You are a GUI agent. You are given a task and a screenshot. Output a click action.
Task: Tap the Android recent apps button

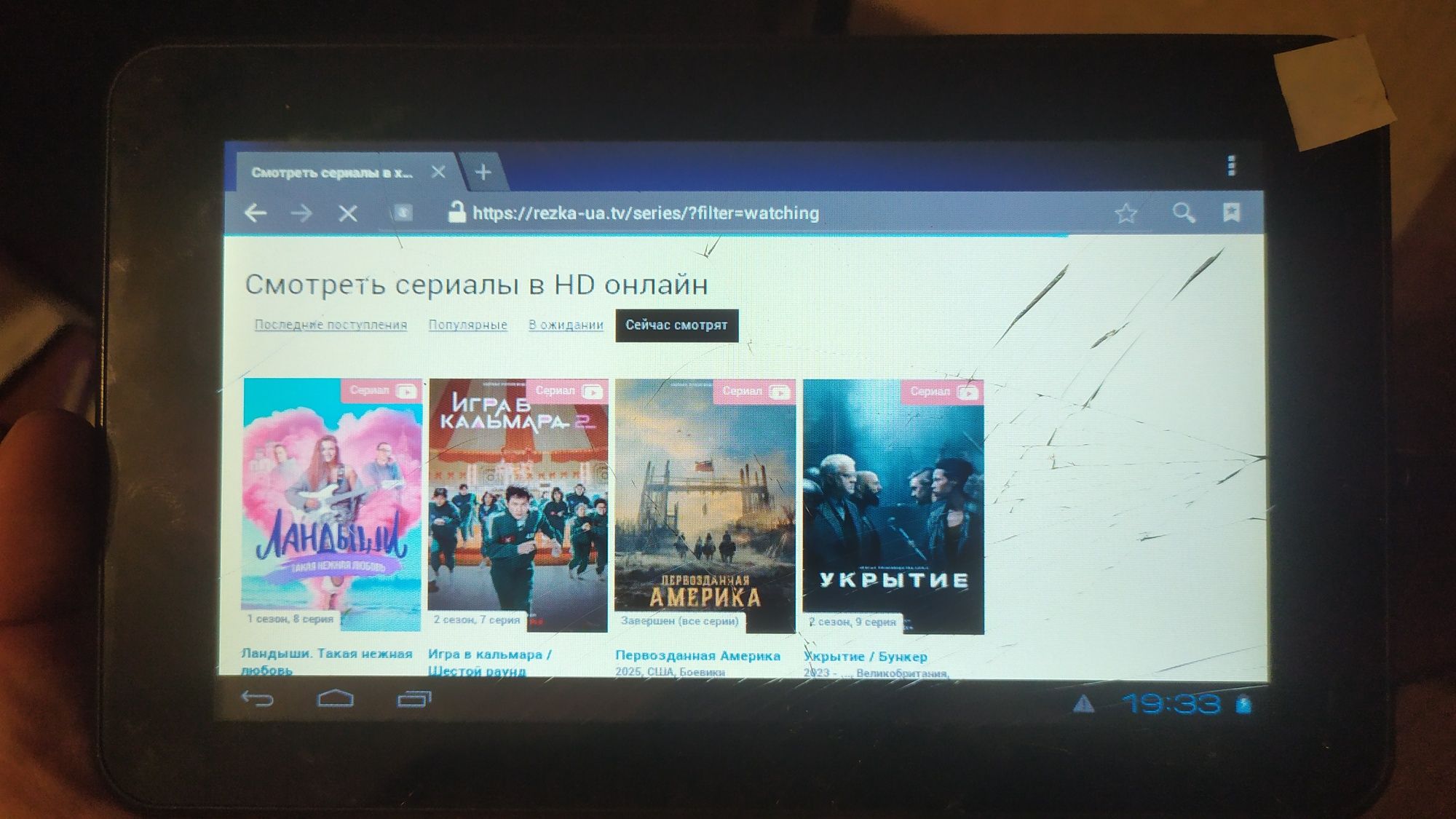(414, 700)
